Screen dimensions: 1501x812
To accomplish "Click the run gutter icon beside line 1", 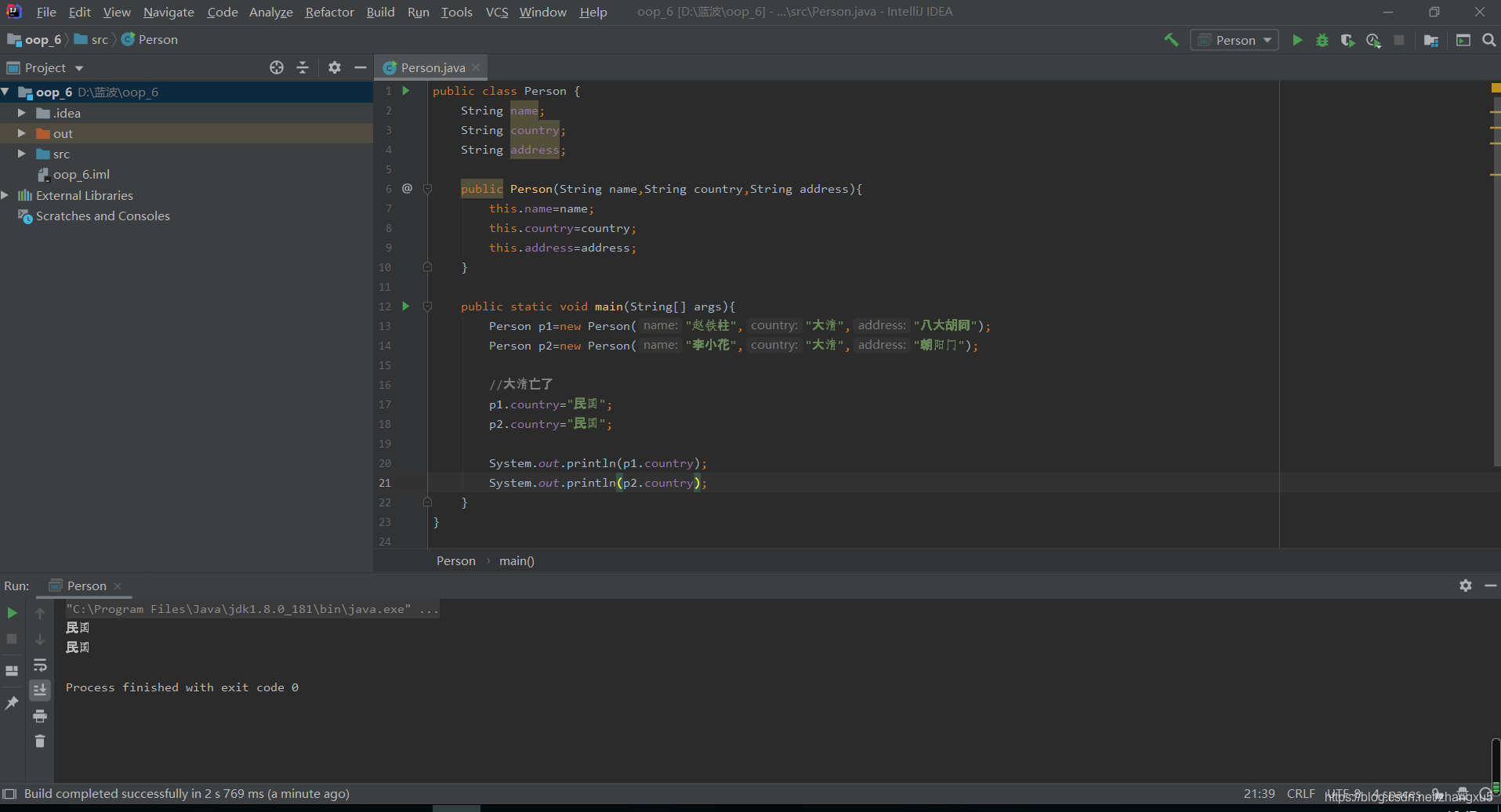I will point(406,90).
